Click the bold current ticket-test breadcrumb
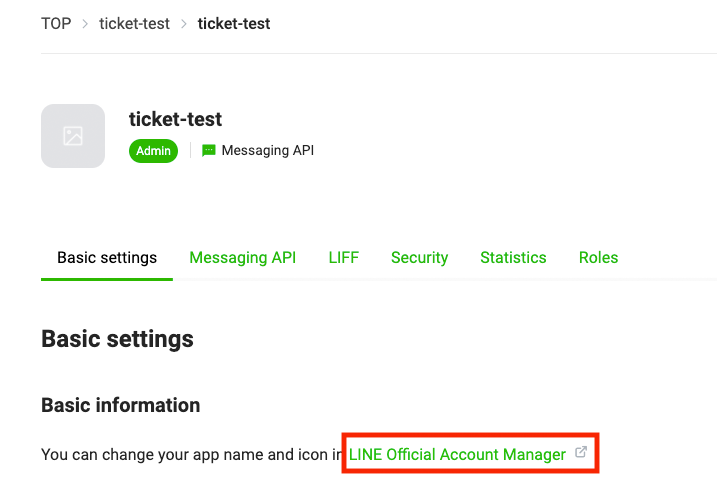 [x=234, y=23]
